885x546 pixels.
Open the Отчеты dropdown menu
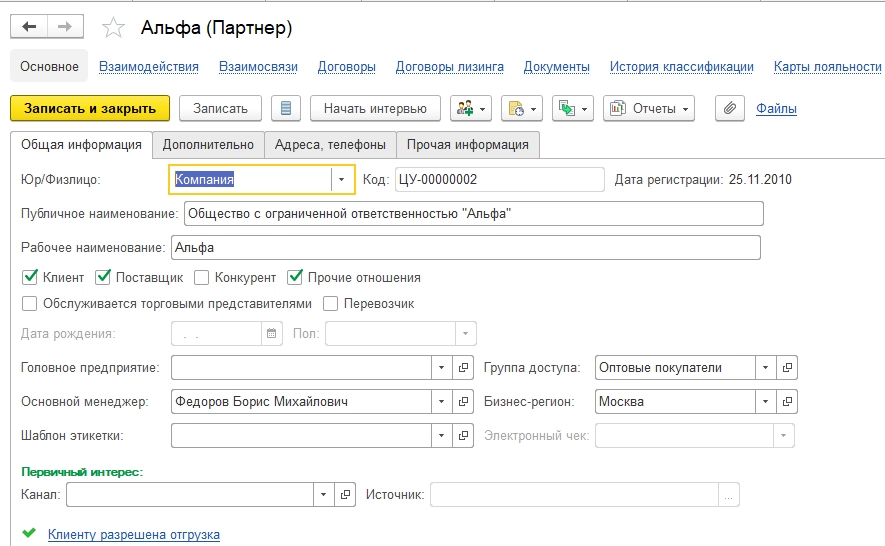pyautogui.click(x=649, y=108)
